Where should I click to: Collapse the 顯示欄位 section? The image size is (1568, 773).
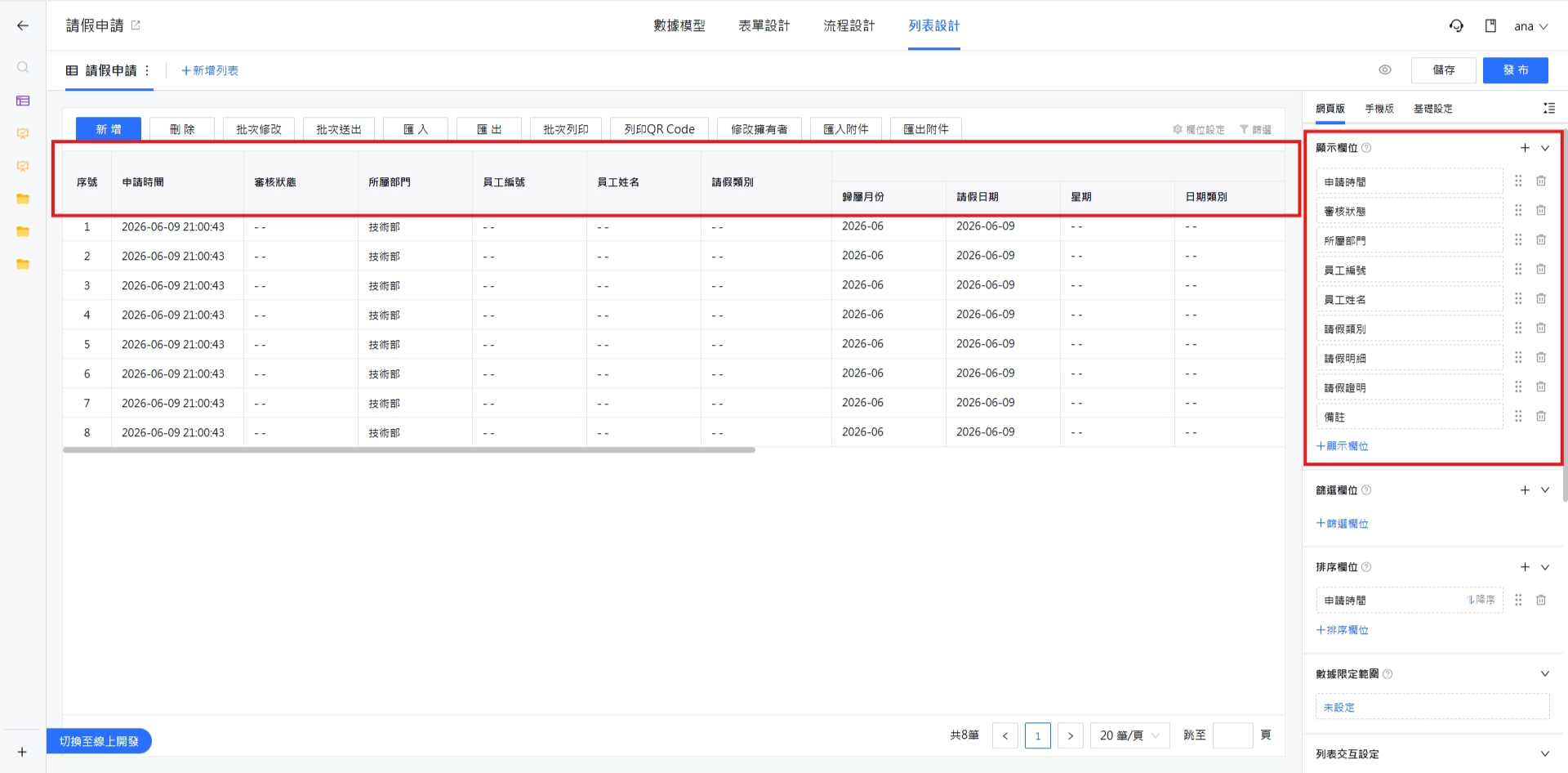tap(1545, 148)
